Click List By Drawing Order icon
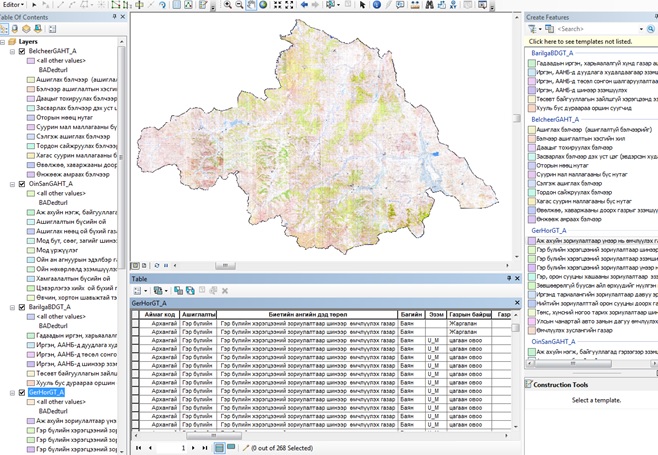The width and height of the screenshot is (658, 455). [x=4, y=29]
